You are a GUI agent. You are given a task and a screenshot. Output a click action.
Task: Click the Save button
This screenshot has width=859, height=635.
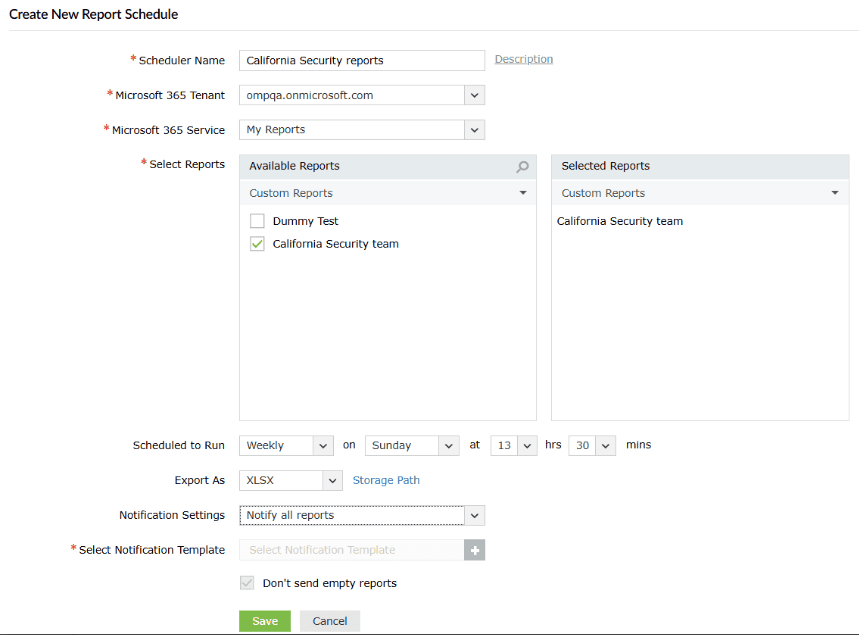tap(264, 620)
